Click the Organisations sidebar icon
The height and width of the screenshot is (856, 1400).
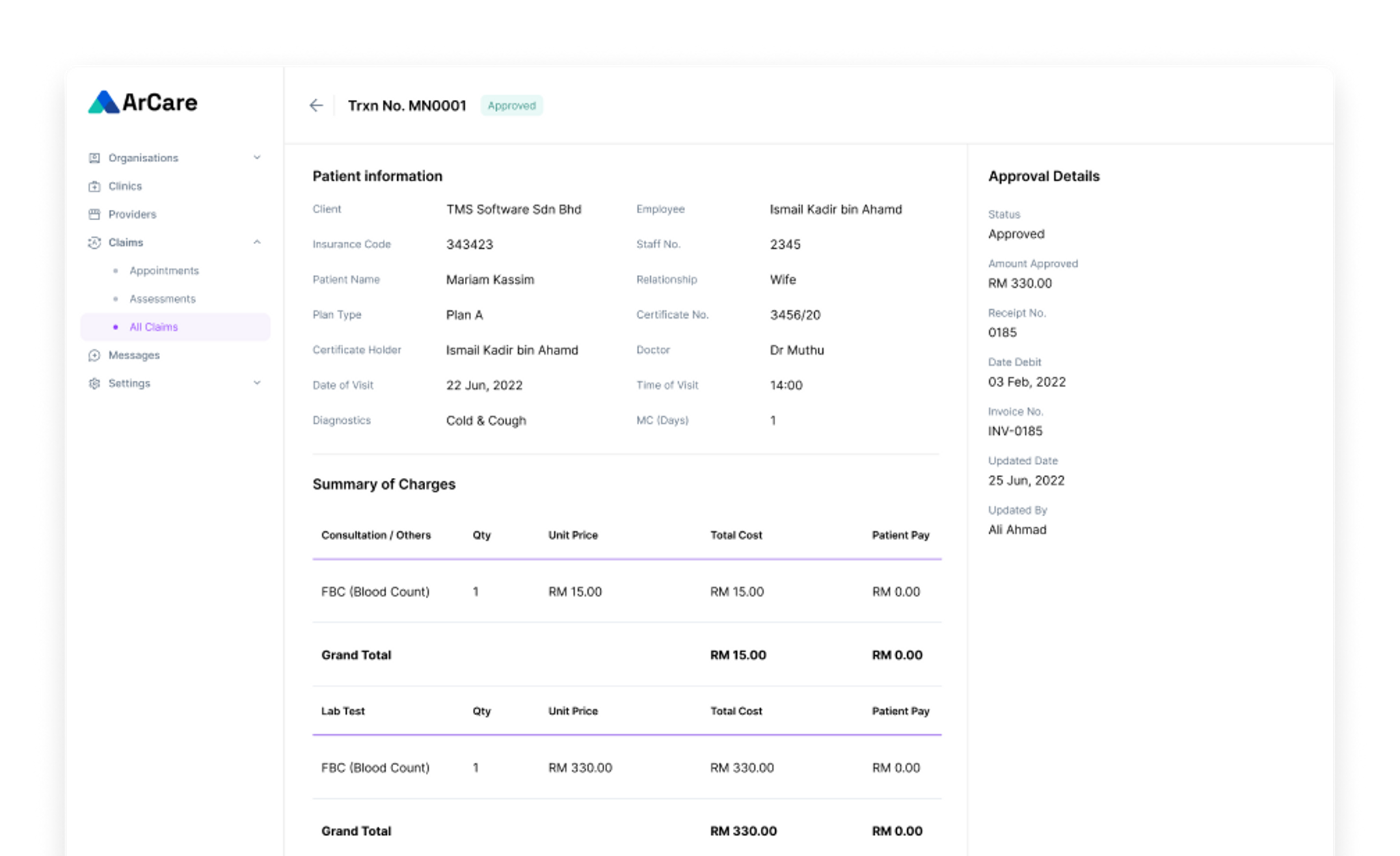pyautogui.click(x=94, y=158)
